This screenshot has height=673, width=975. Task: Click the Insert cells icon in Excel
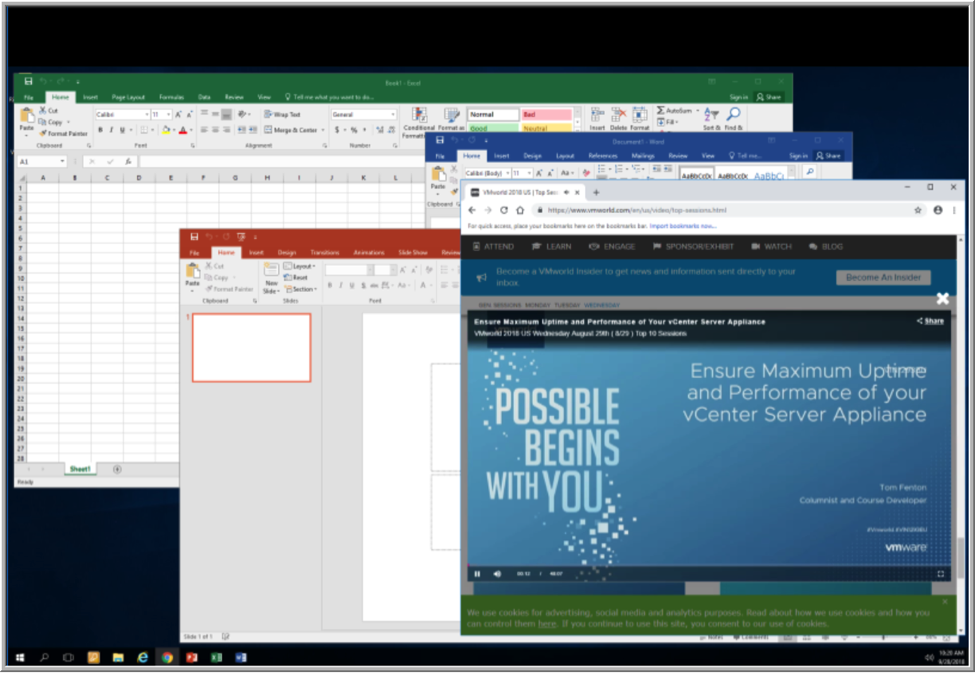point(597,118)
